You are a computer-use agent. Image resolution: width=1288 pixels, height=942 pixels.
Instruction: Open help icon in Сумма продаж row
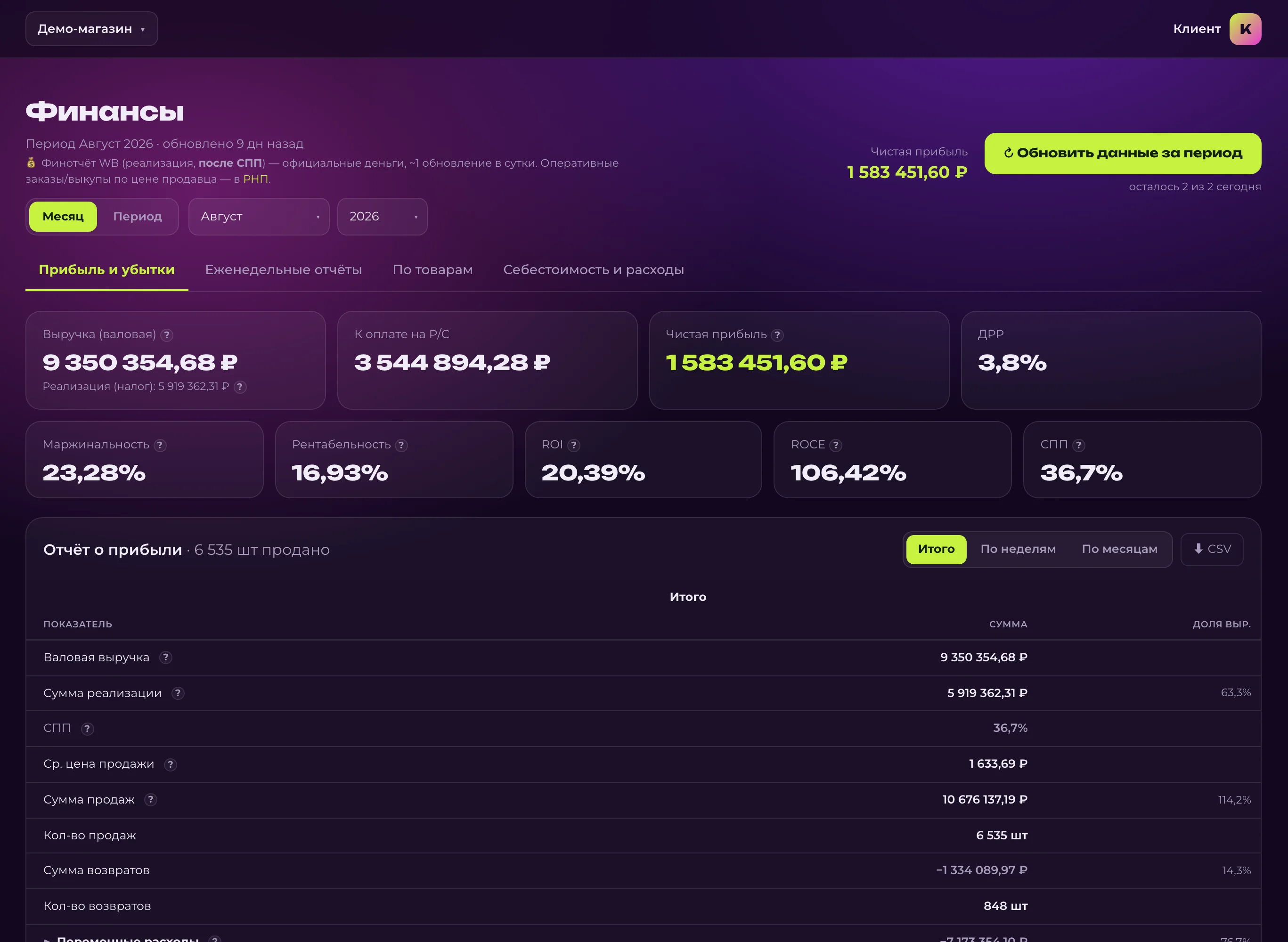tap(151, 800)
